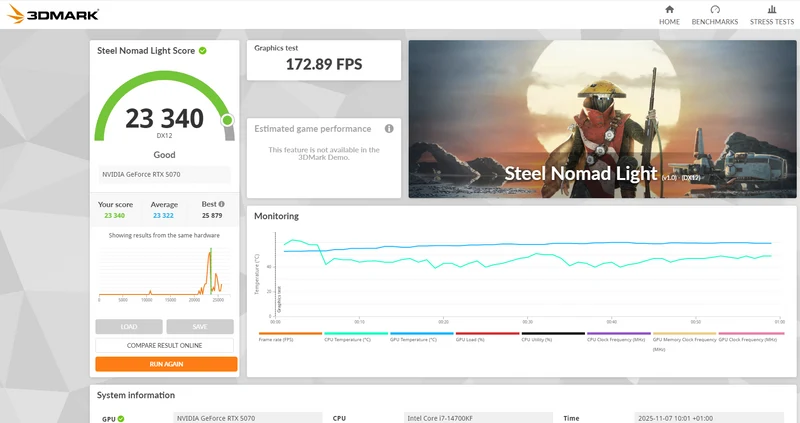Click the SAVE button

point(200,327)
